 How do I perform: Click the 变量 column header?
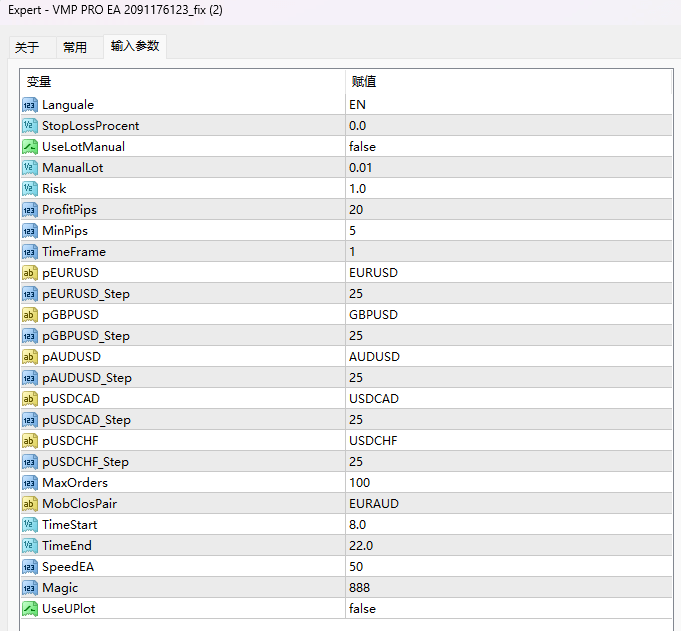tap(39, 81)
